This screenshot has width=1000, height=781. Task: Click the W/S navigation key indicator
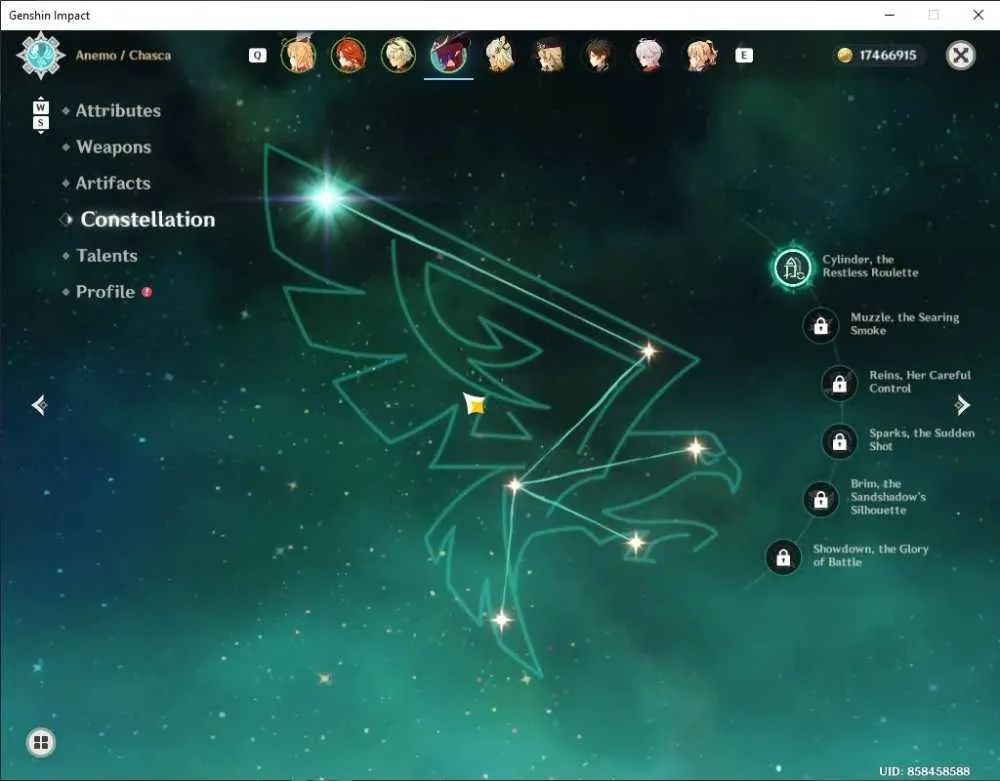pos(40,115)
